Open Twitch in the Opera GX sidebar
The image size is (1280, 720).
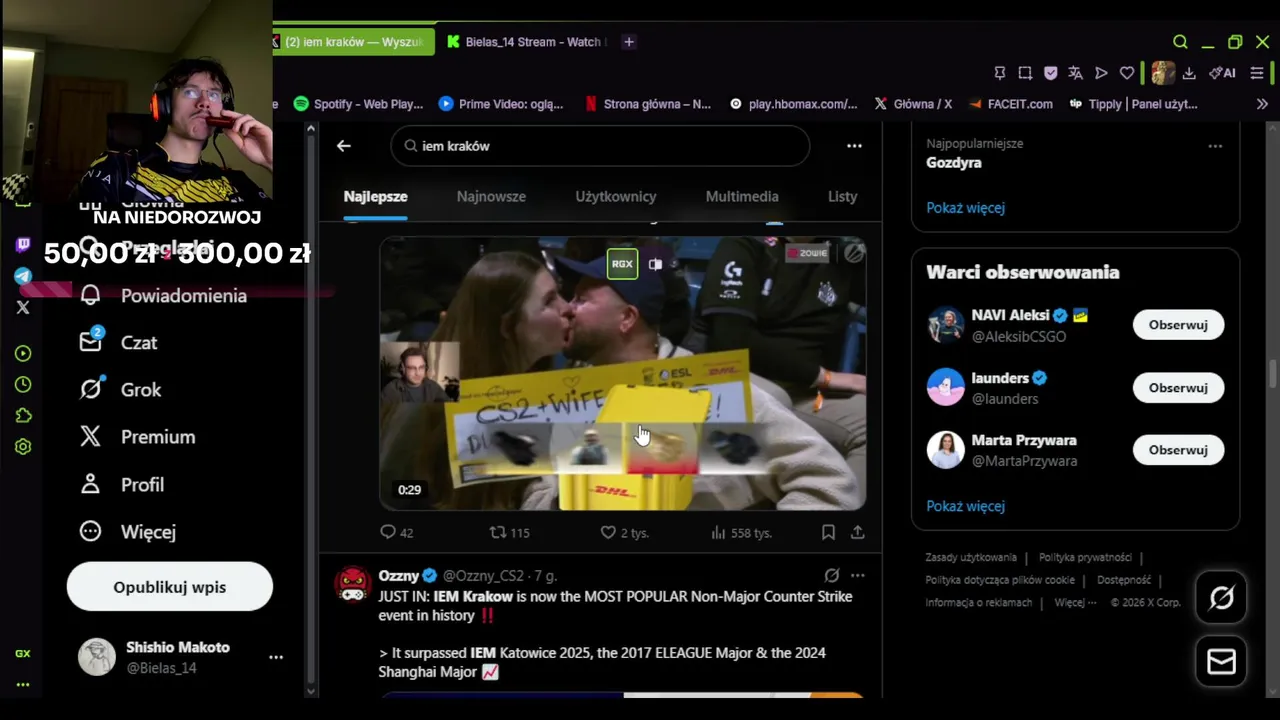pyautogui.click(x=23, y=245)
